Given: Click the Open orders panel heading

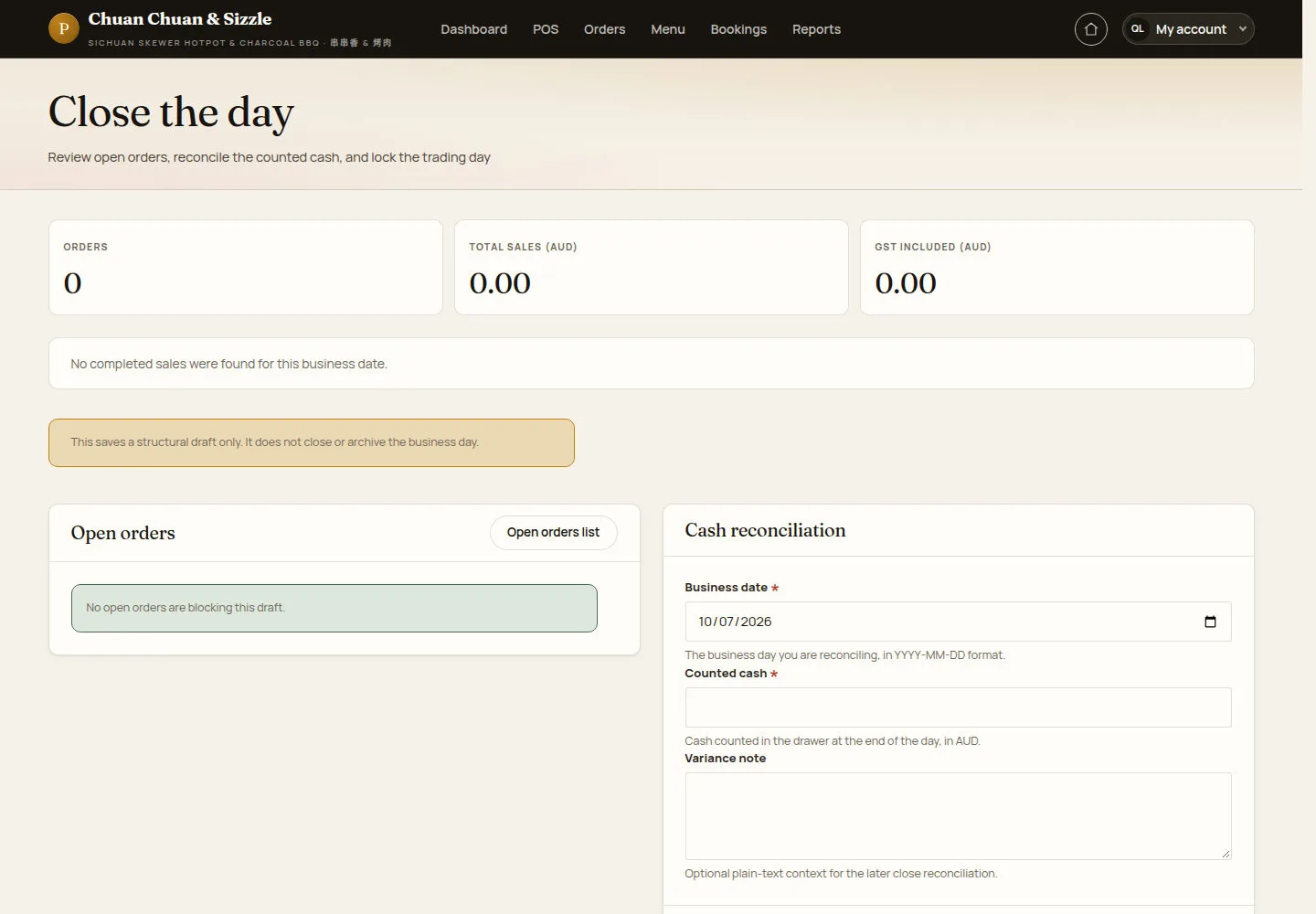Looking at the screenshot, I should point(123,533).
